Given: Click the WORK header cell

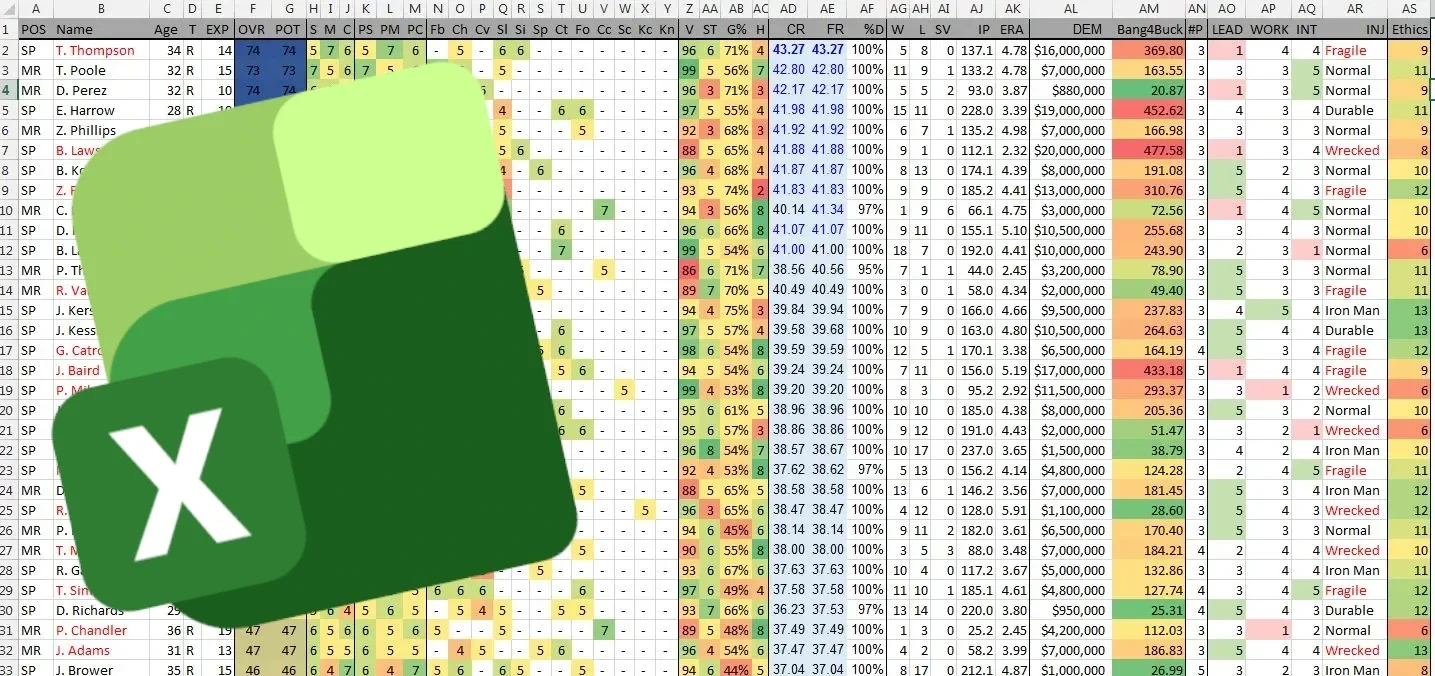Looking at the screenshot, I should coord(1270,30).
